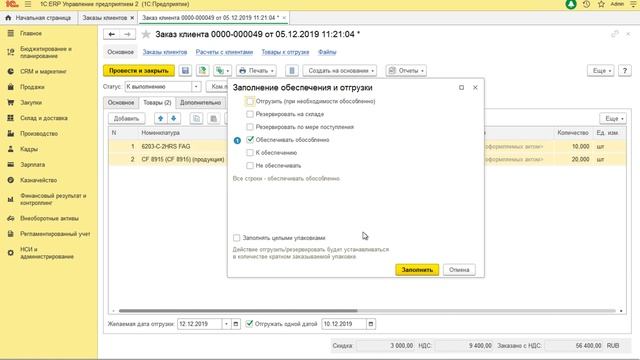The height and width of the screenshot is (360, 640).
Task: Click the Заполнить button
Action: (x=417, y=270)
